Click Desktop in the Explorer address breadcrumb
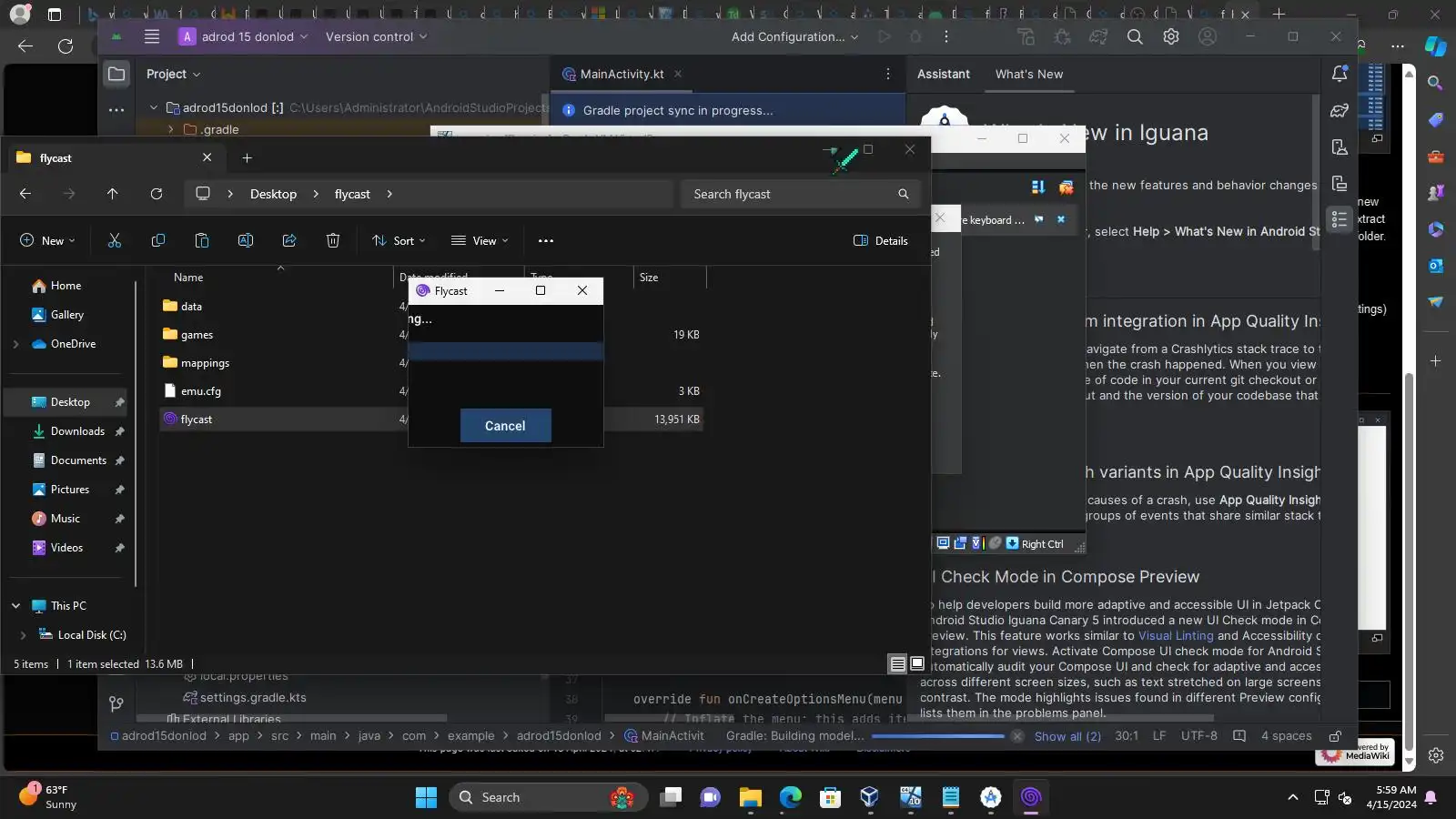Screen dimensions: 1456x819 [273, 194]
